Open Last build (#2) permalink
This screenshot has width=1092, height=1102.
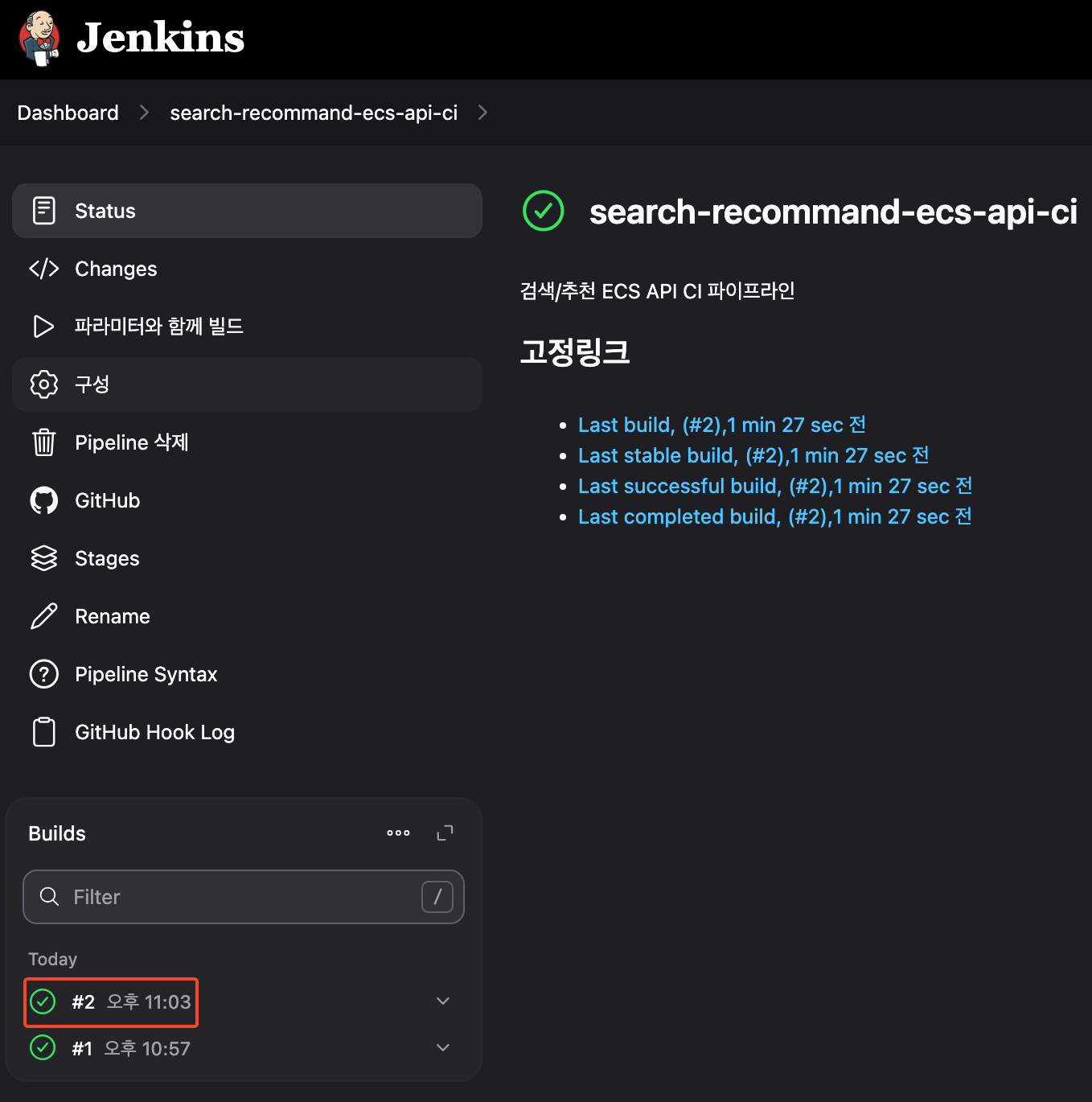click(x=722, y=425)
